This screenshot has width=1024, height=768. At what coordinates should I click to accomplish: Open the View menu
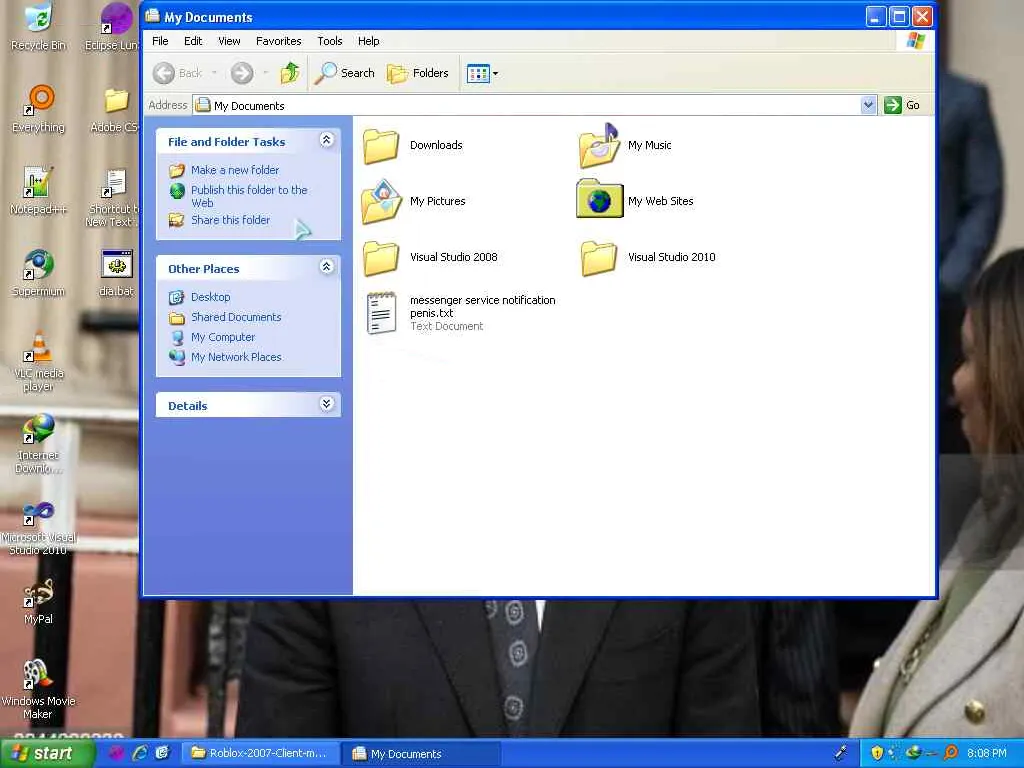tap(229, 41)
